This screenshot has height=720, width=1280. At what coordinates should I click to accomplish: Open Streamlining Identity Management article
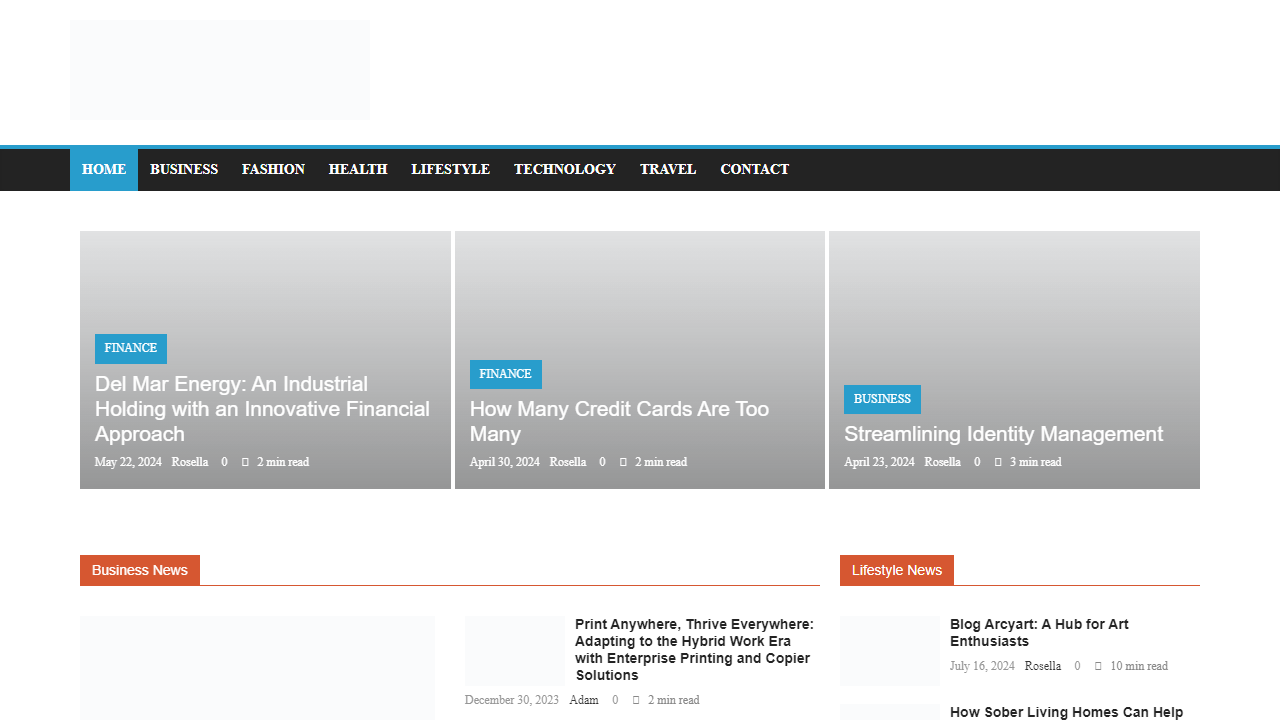pyautogui.click(x=1003, y=434)
